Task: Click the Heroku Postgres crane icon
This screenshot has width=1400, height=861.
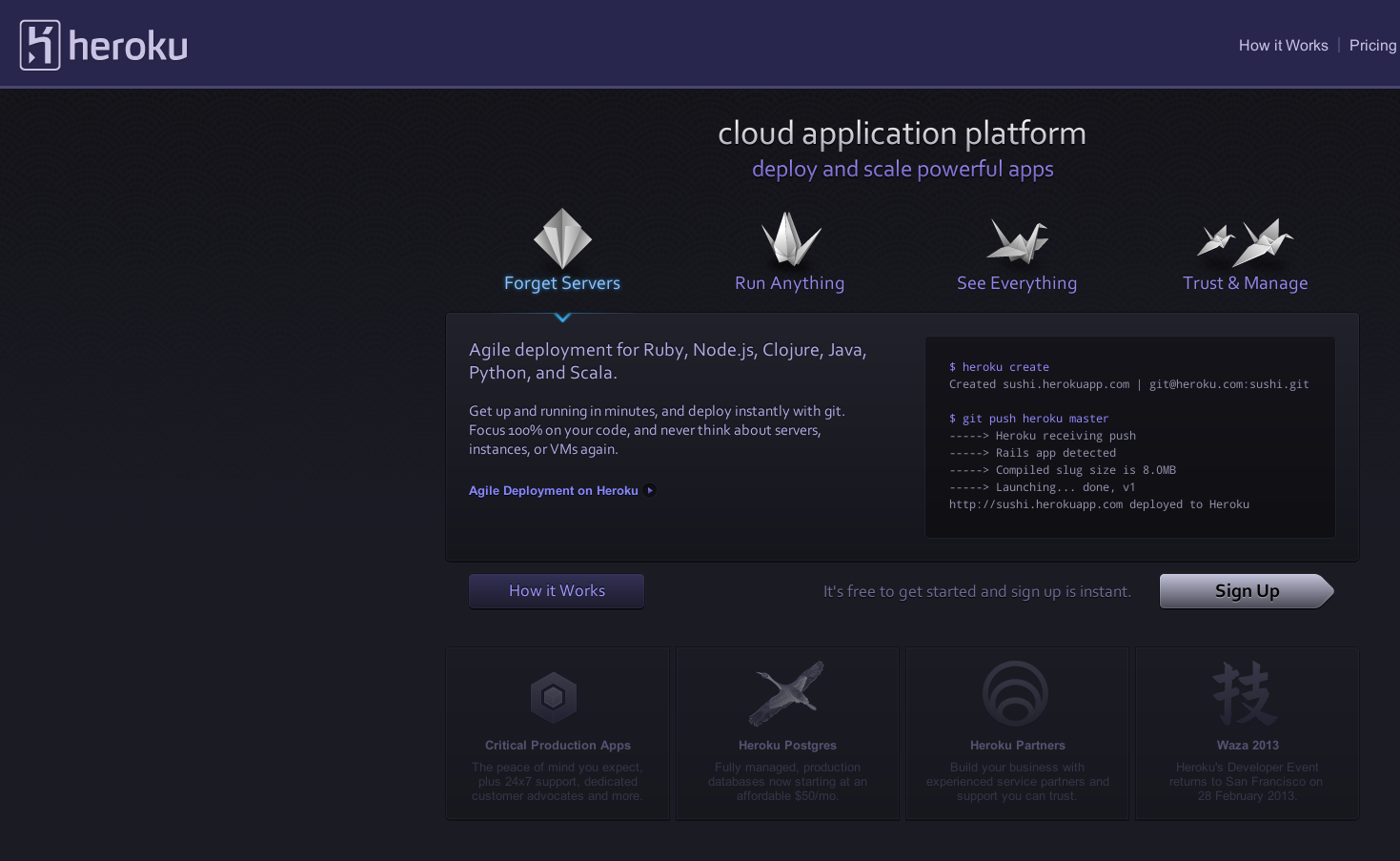Action: point(787,693)
